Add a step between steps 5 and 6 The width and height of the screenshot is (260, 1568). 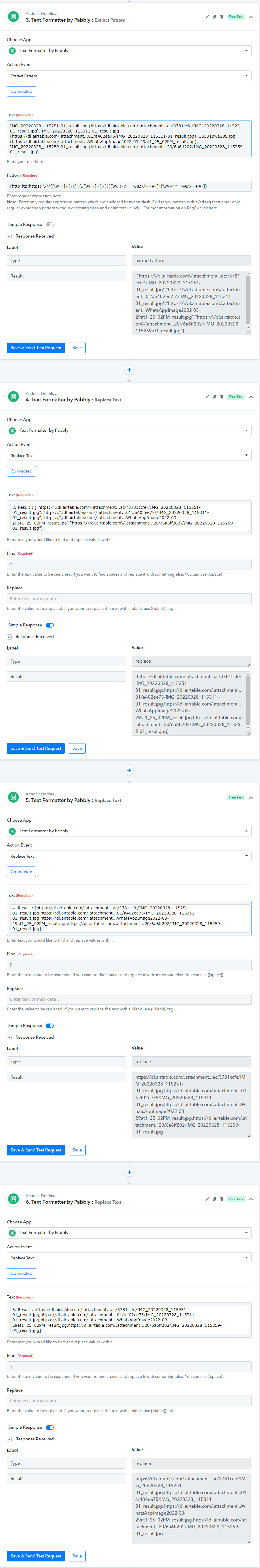129,1172
